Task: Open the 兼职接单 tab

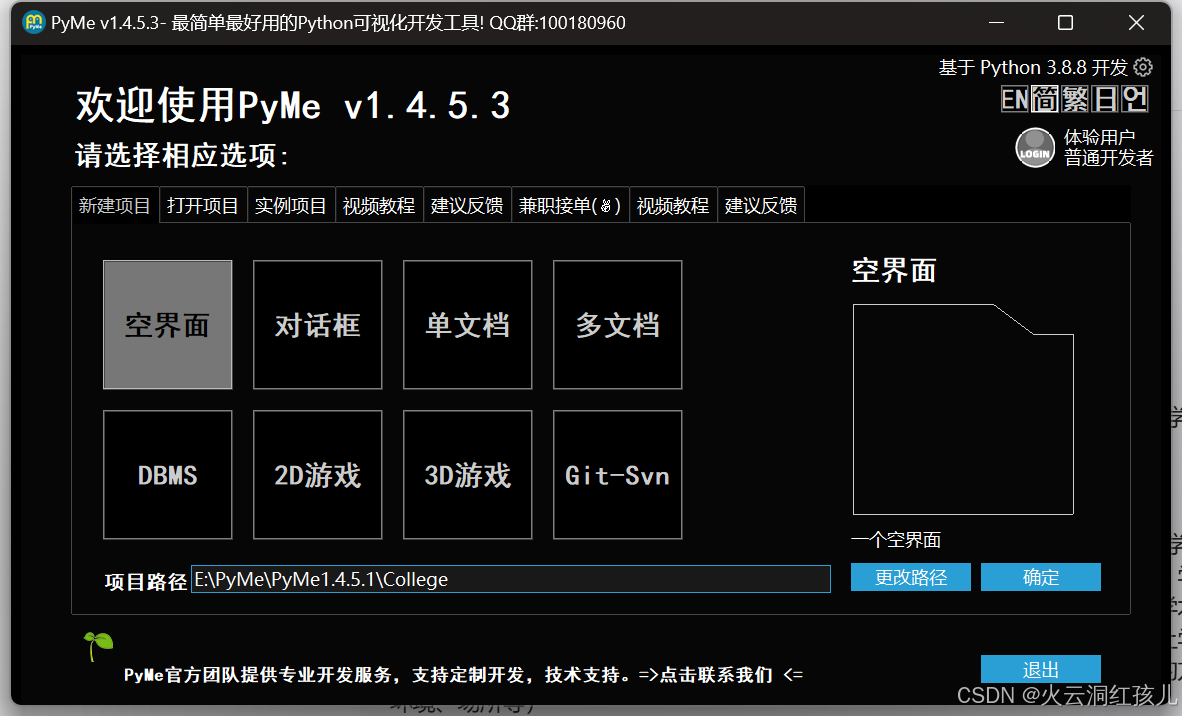Action: click(570, 205)
